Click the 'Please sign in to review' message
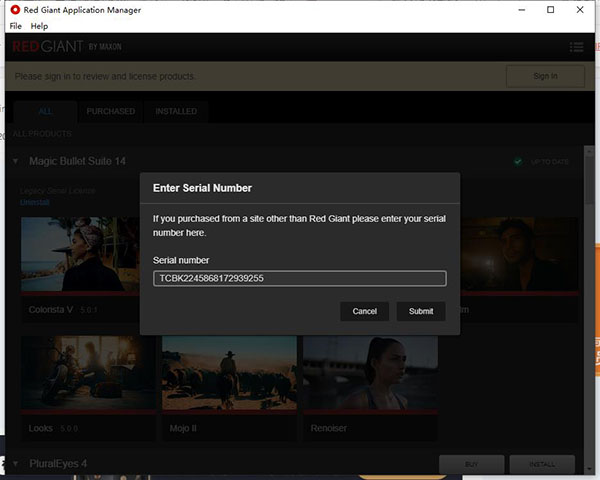 tap(105, 76)
